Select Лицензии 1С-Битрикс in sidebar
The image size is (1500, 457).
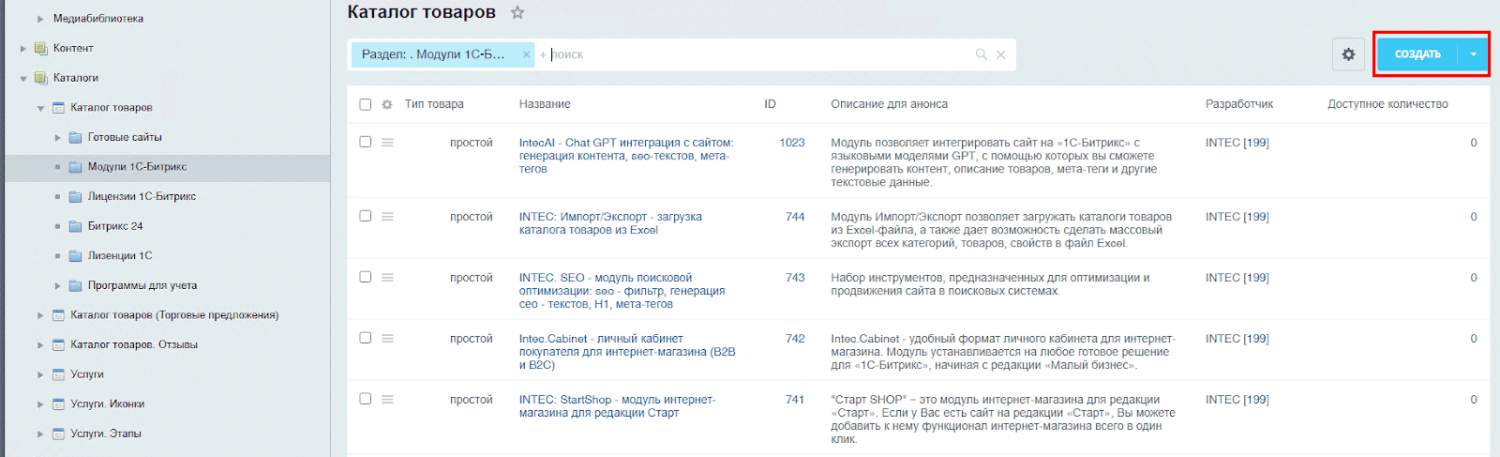[x=141, y=197]
